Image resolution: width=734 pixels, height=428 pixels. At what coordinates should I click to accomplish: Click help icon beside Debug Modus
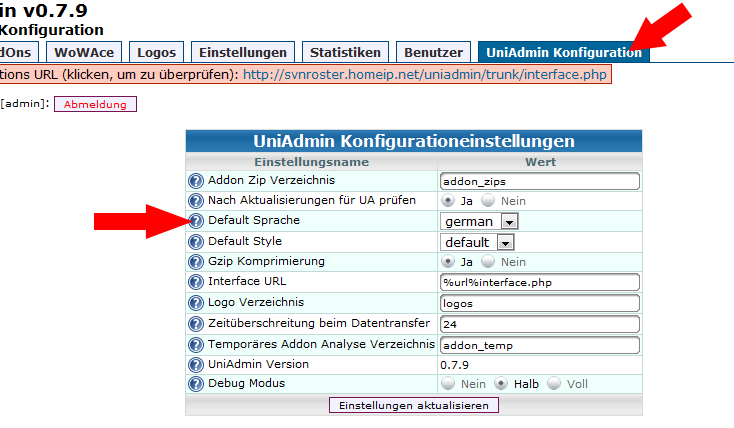click(196, 384)
